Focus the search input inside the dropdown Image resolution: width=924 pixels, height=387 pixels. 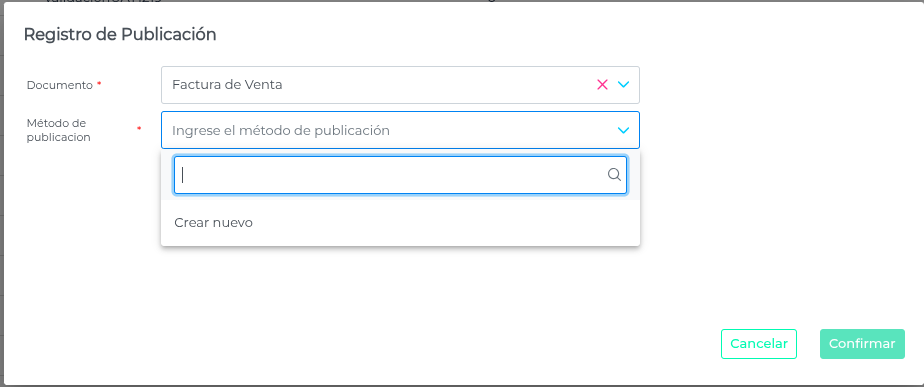[x=400, y=175]
